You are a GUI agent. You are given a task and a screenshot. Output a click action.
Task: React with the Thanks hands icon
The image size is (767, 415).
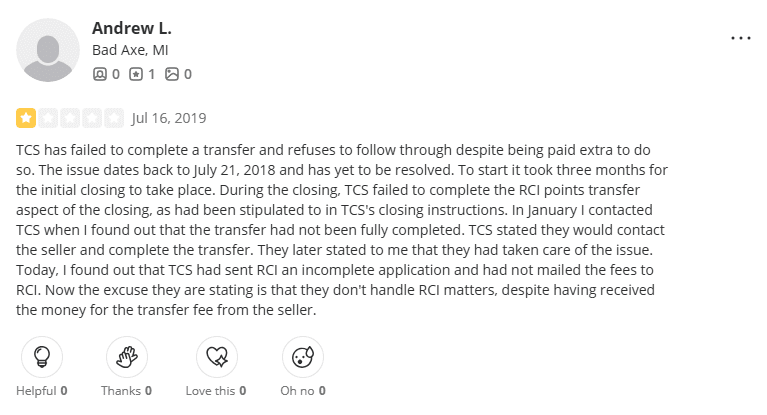[x=127, y=357]
